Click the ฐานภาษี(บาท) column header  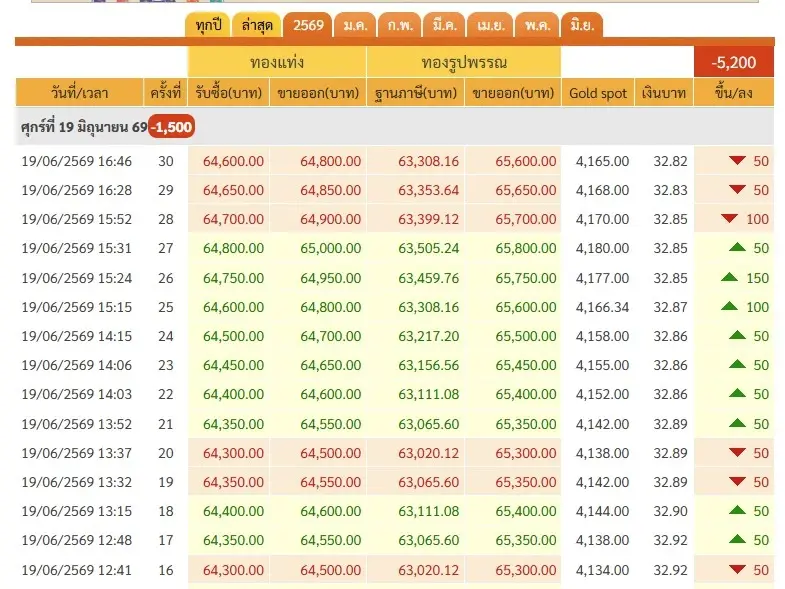coord(416,93)
